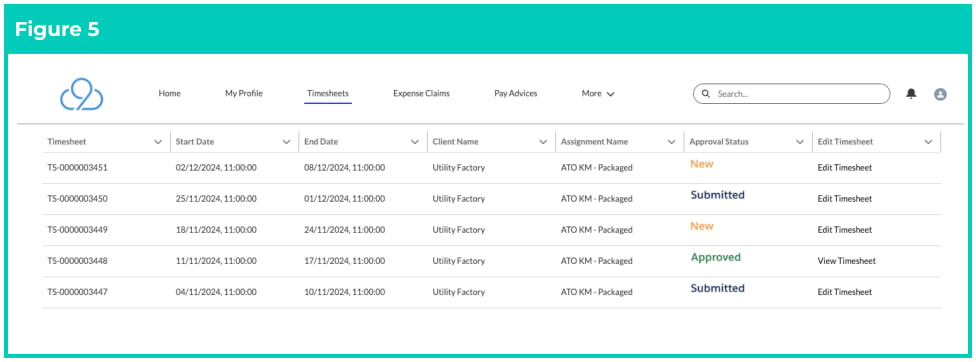Click ATO KM - Packaged in TS-0000003450 row

[x=596, y=199]
